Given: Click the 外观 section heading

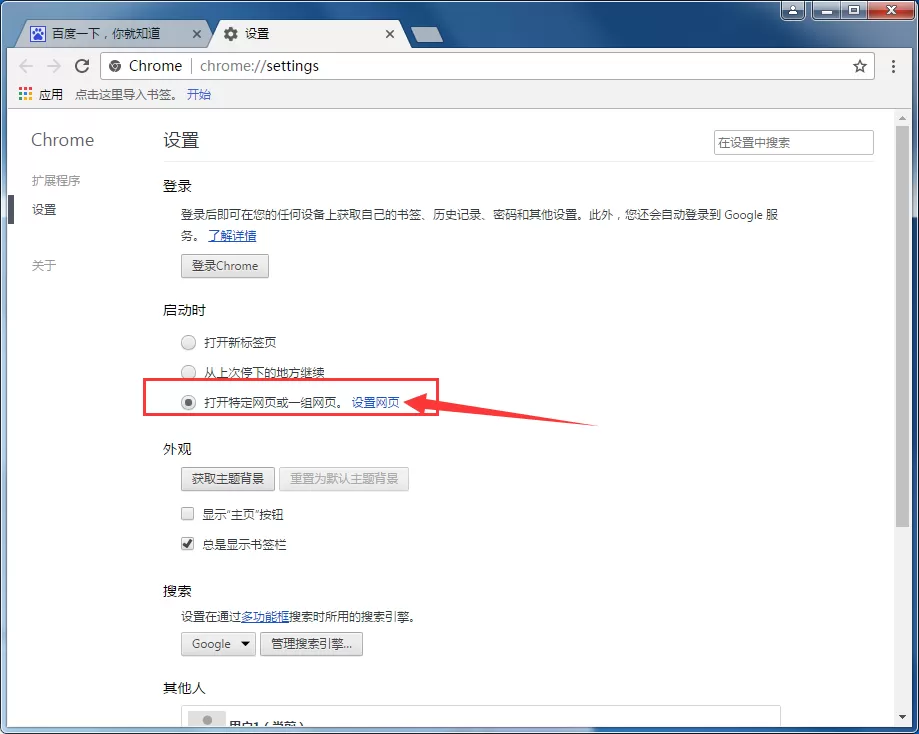Looking at the screenshot, I should pos(177,449).
